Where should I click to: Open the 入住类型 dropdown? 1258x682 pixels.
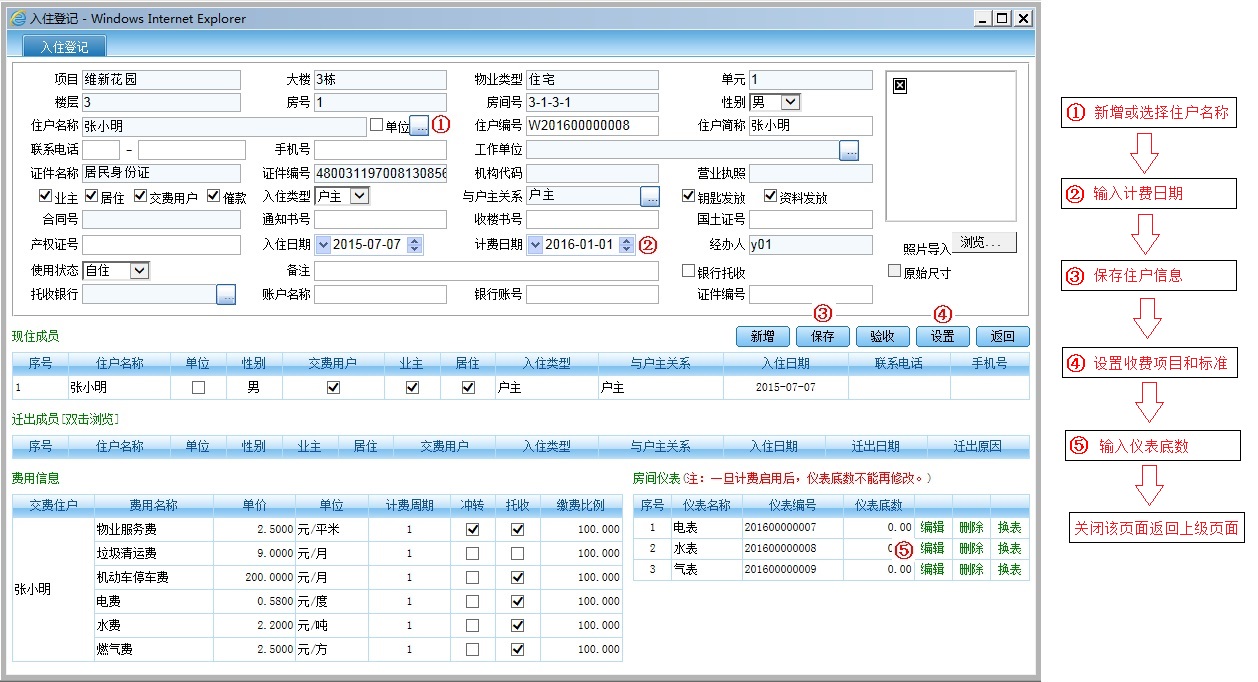tap(360, 196)
